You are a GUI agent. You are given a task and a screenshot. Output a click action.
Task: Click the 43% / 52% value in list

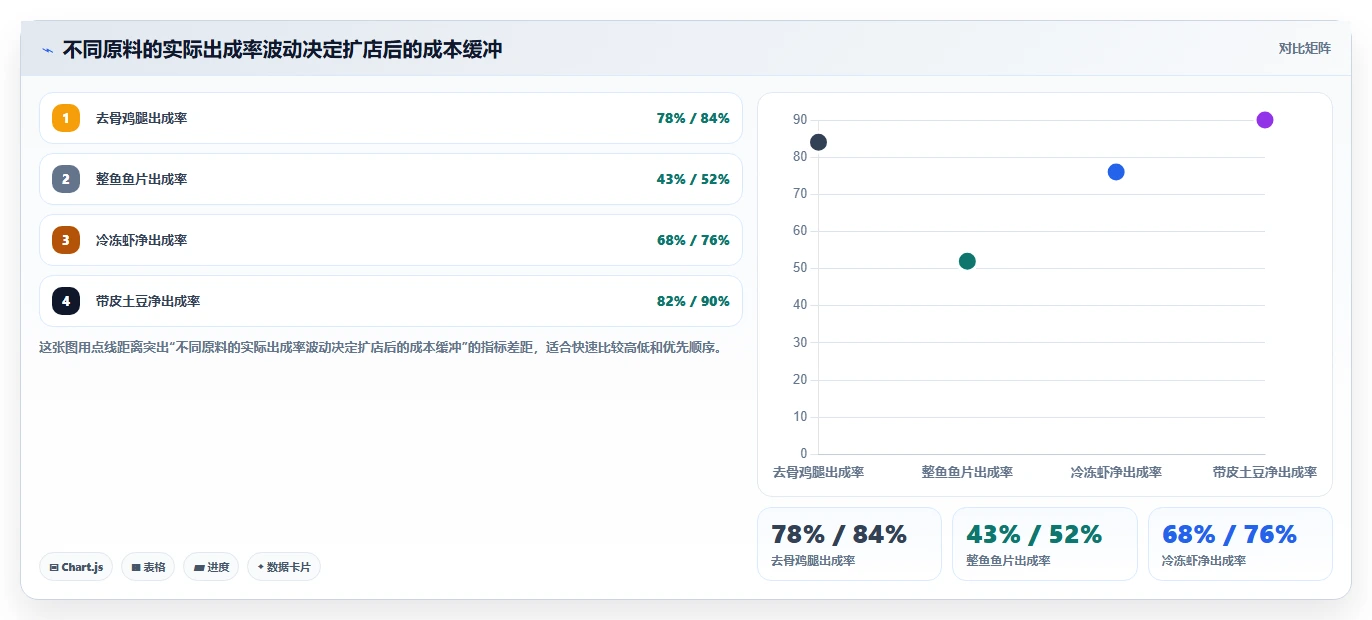[693, 179]
